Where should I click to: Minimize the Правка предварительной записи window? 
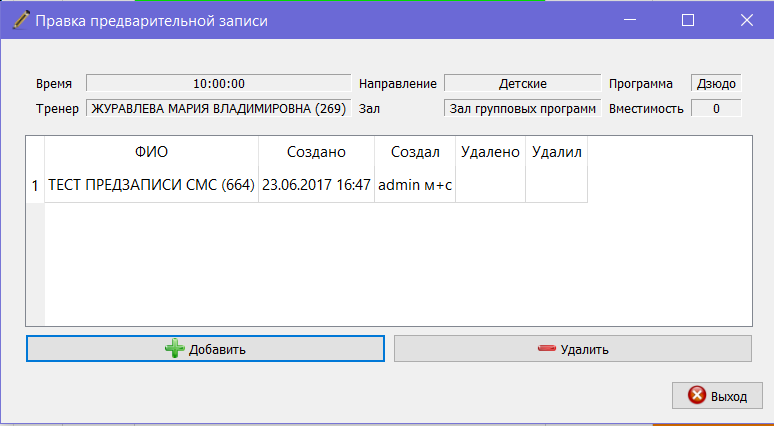point(629,20)
